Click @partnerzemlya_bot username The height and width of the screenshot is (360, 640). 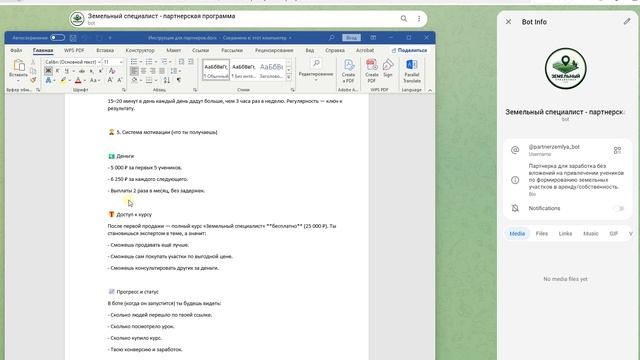tap(554, 147)
